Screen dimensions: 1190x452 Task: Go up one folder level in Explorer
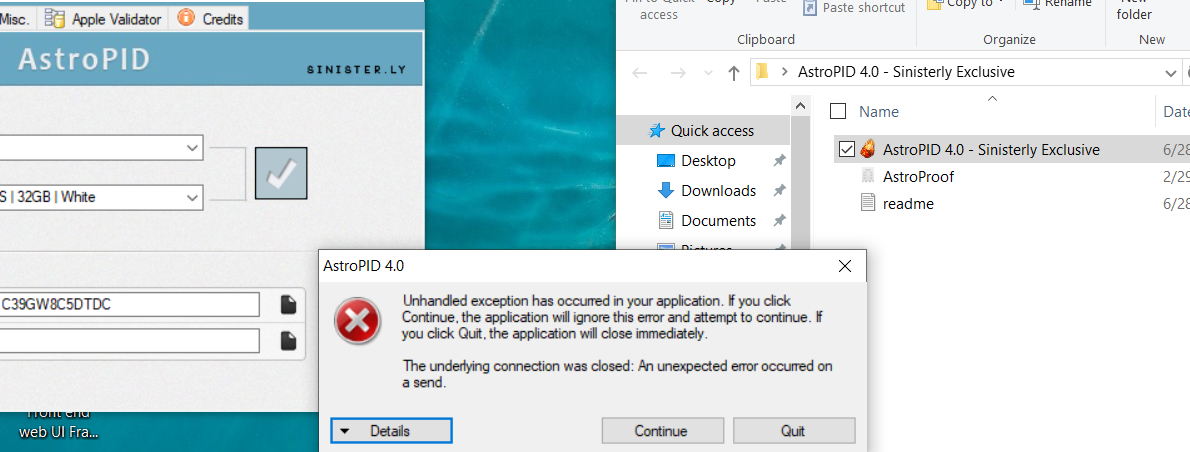(x=734, y=73)
